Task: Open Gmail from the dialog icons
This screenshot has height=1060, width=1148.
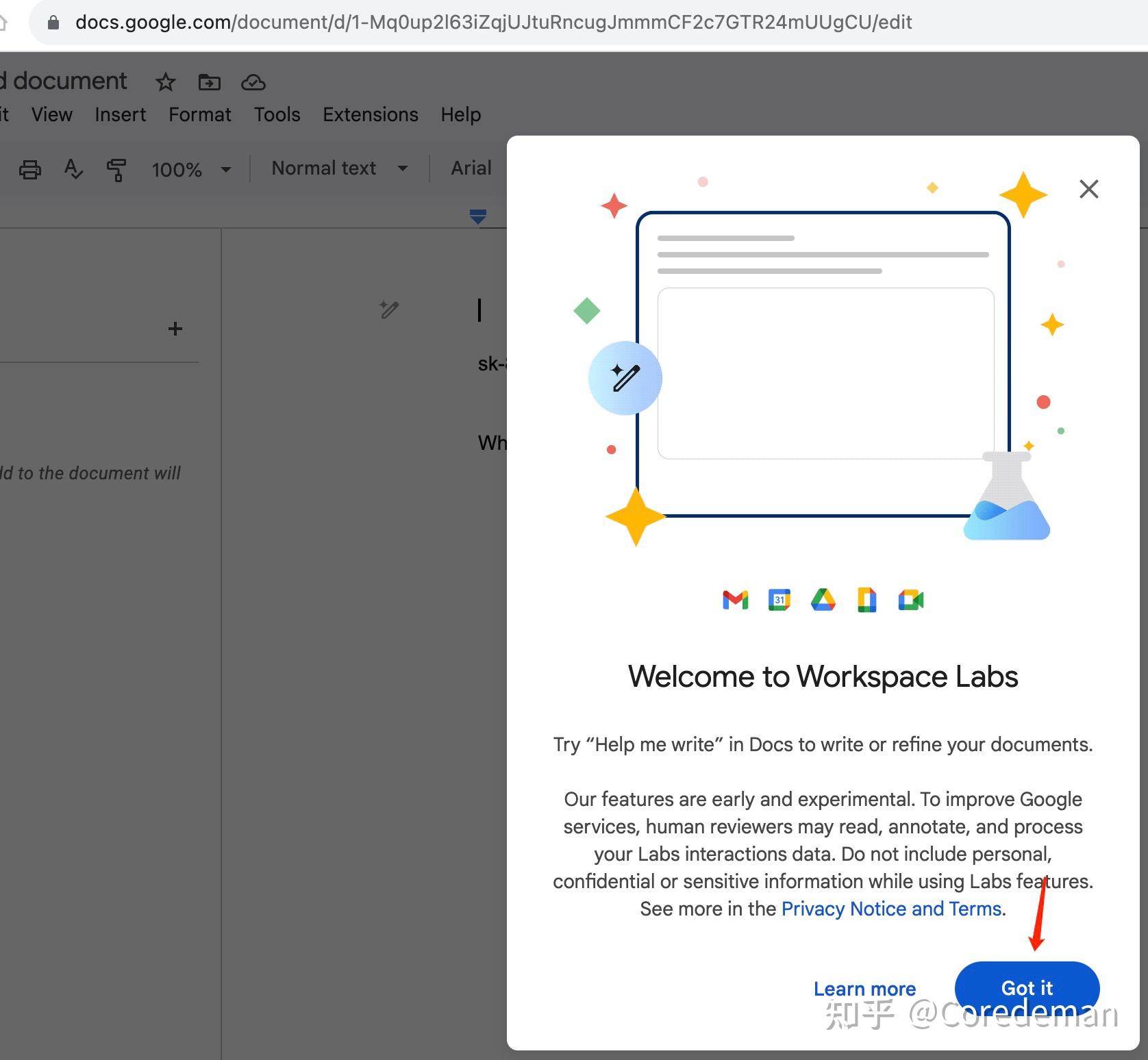Action: [735, 600]
